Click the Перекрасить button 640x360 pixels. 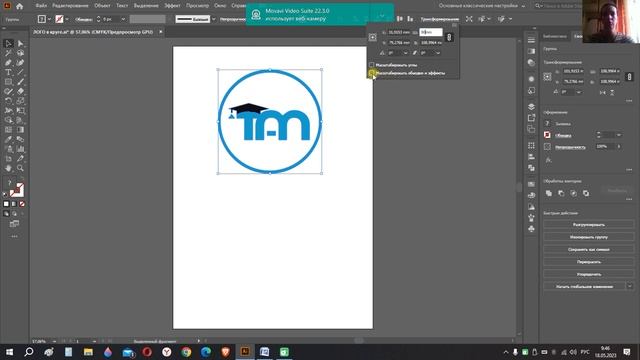pyautogui.click(x=589, y=262)
